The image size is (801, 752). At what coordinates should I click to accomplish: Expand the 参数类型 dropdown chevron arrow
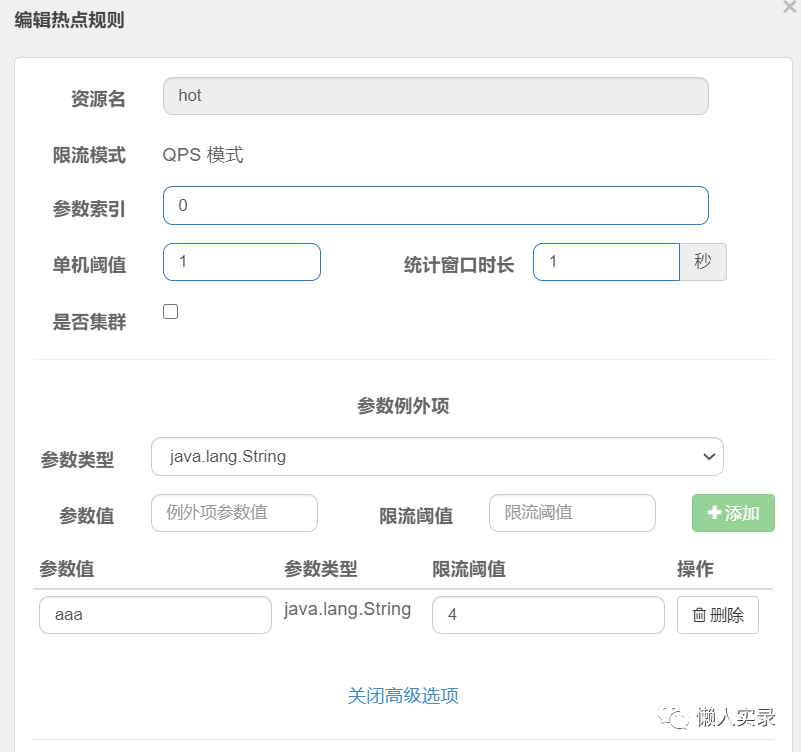709,456
